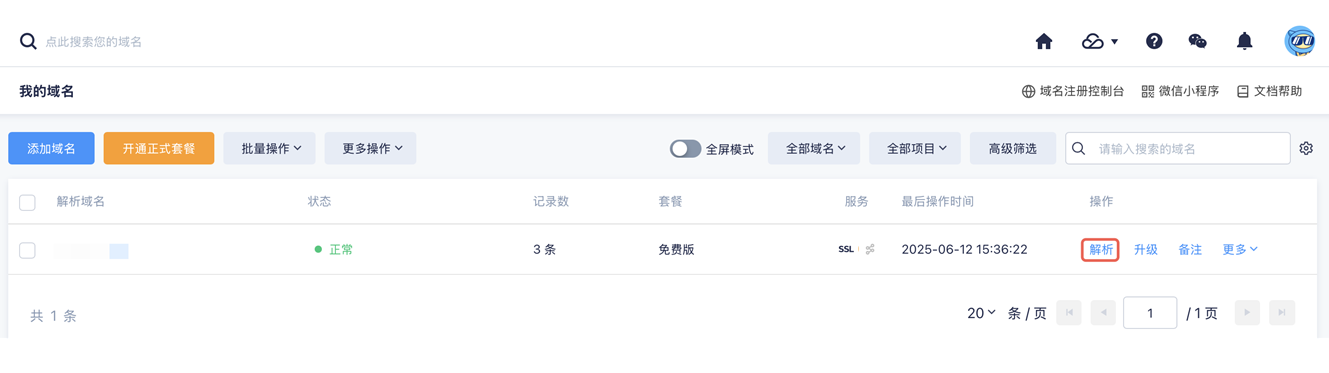Go to the home icon
The image size is (1329, 373).
[1043, 41]
